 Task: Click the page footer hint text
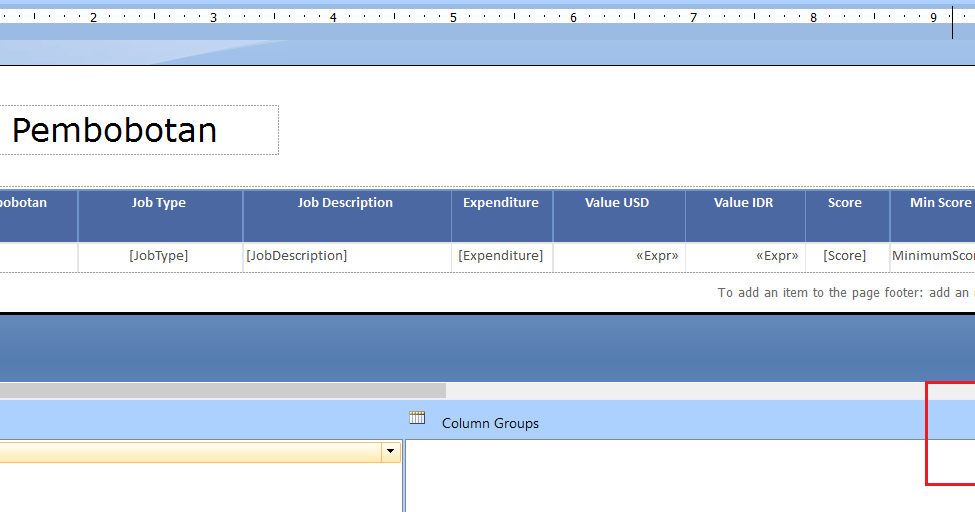coord(846,292)
